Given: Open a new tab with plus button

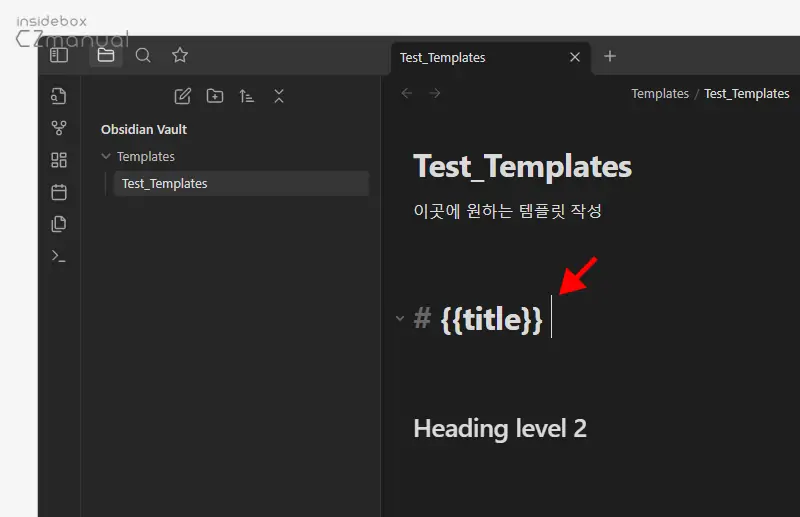Looking at the screenshot, I should [610, 57].
